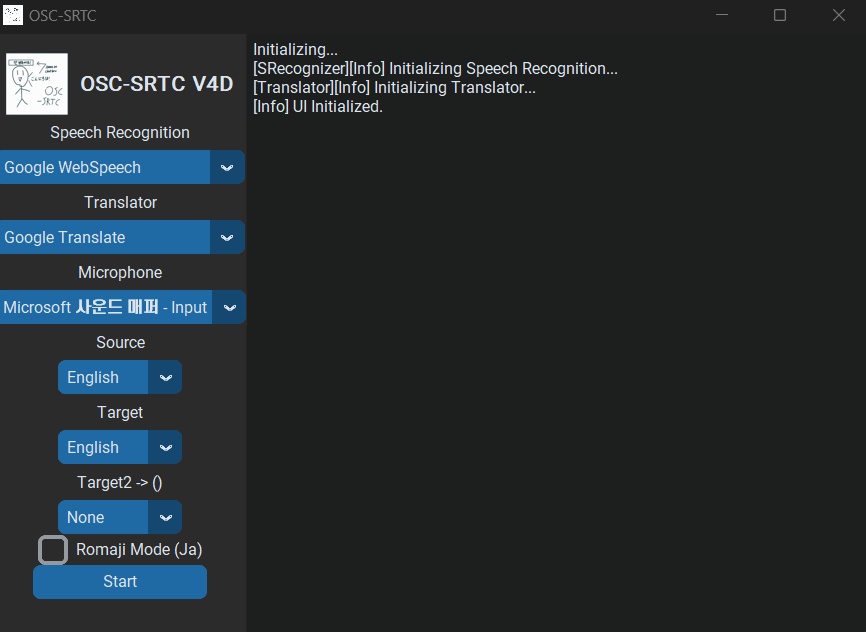
Task: Minimize the OSC-SRTC window
Action: point(721,16)
